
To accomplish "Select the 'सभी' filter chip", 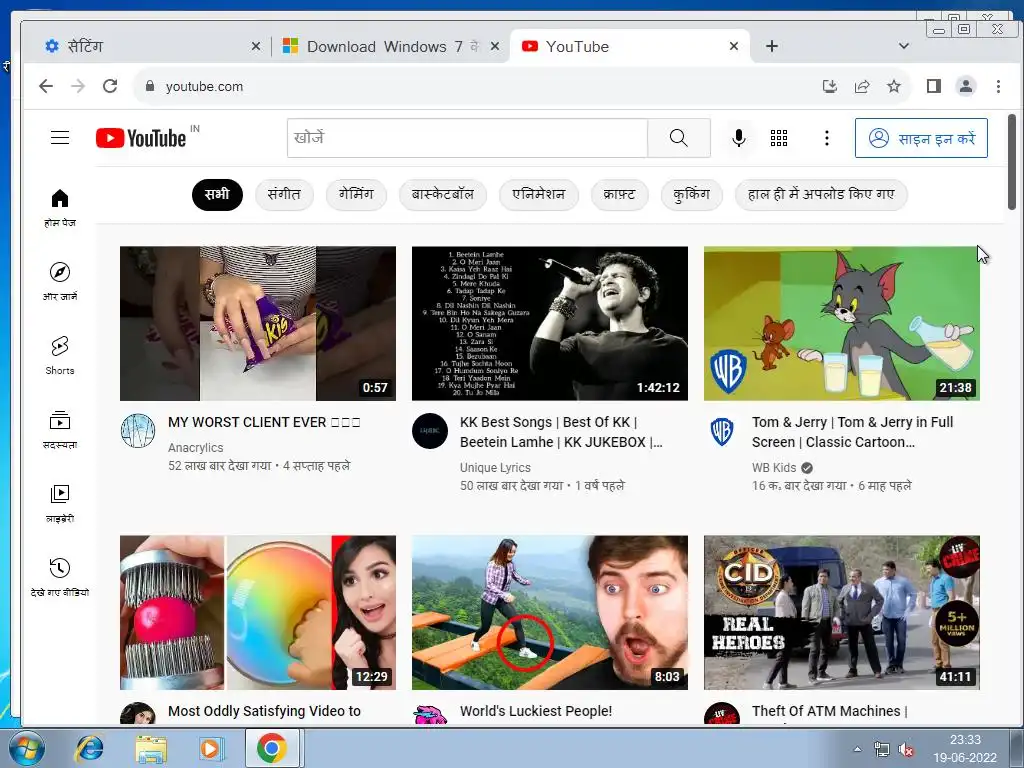I will [x=217, y=195].
